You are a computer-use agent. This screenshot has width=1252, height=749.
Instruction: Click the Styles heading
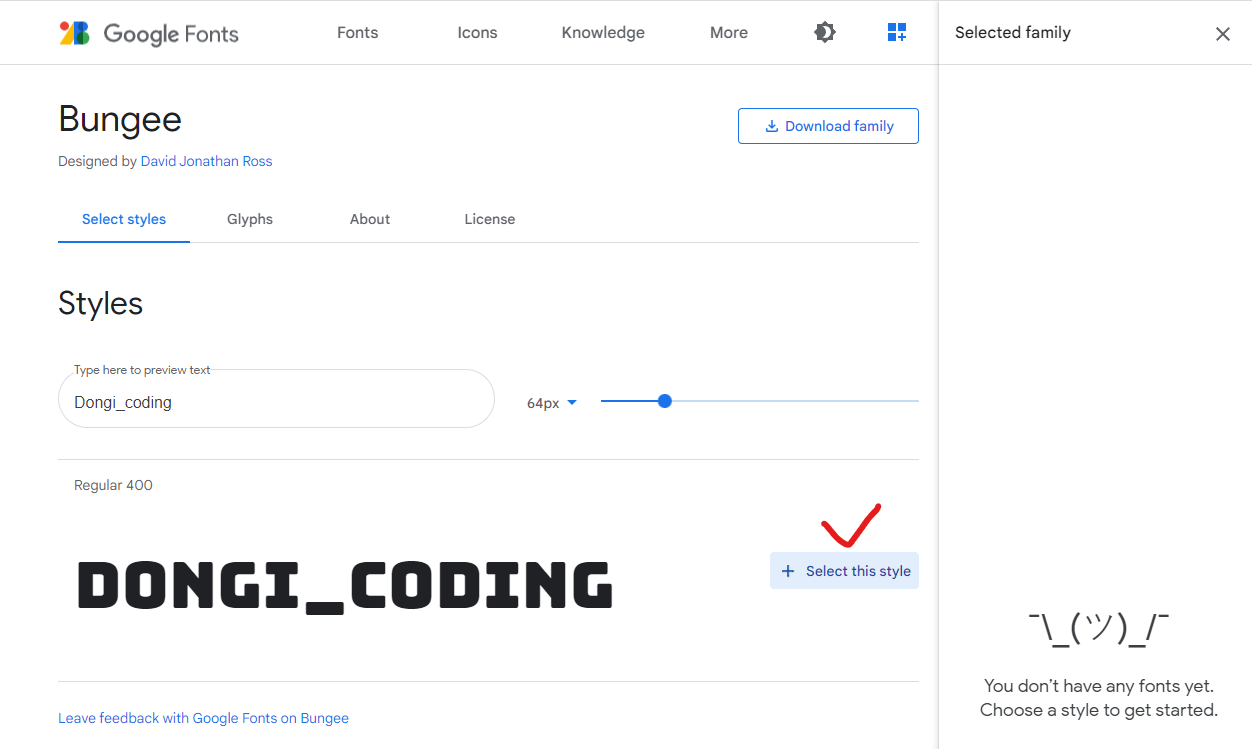[x=100, y=303]
